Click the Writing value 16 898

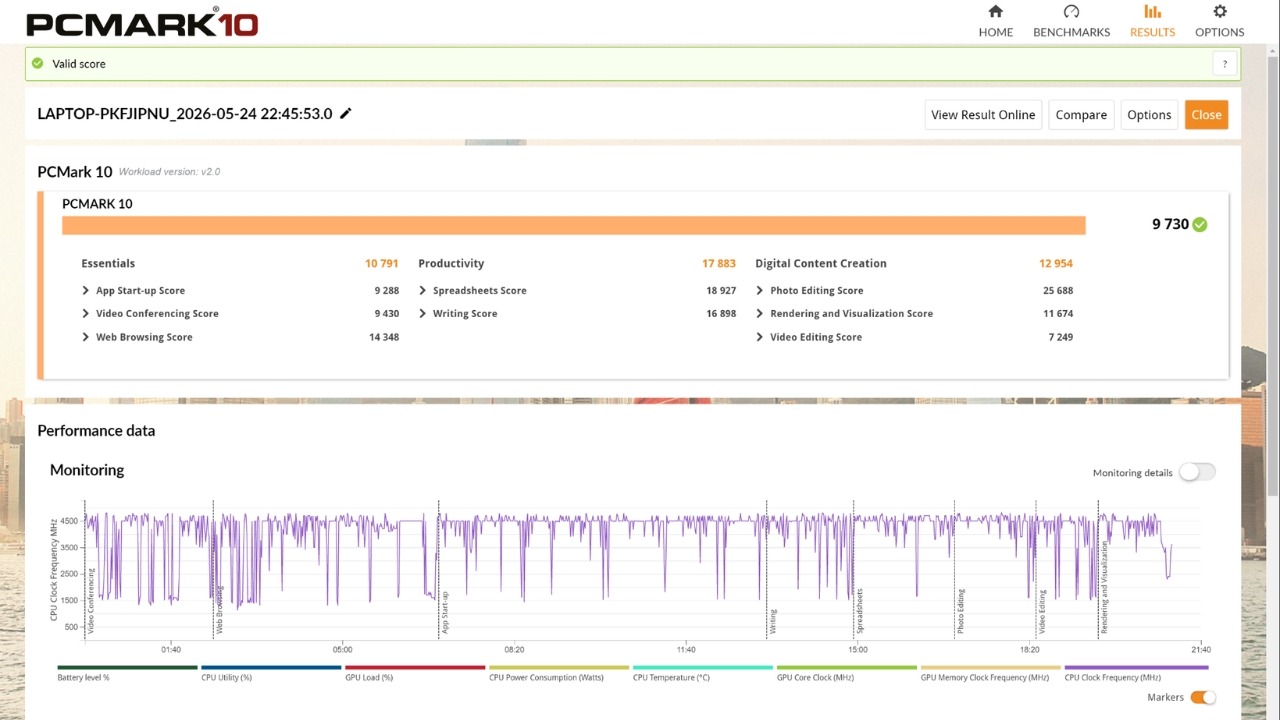point(721,313)
